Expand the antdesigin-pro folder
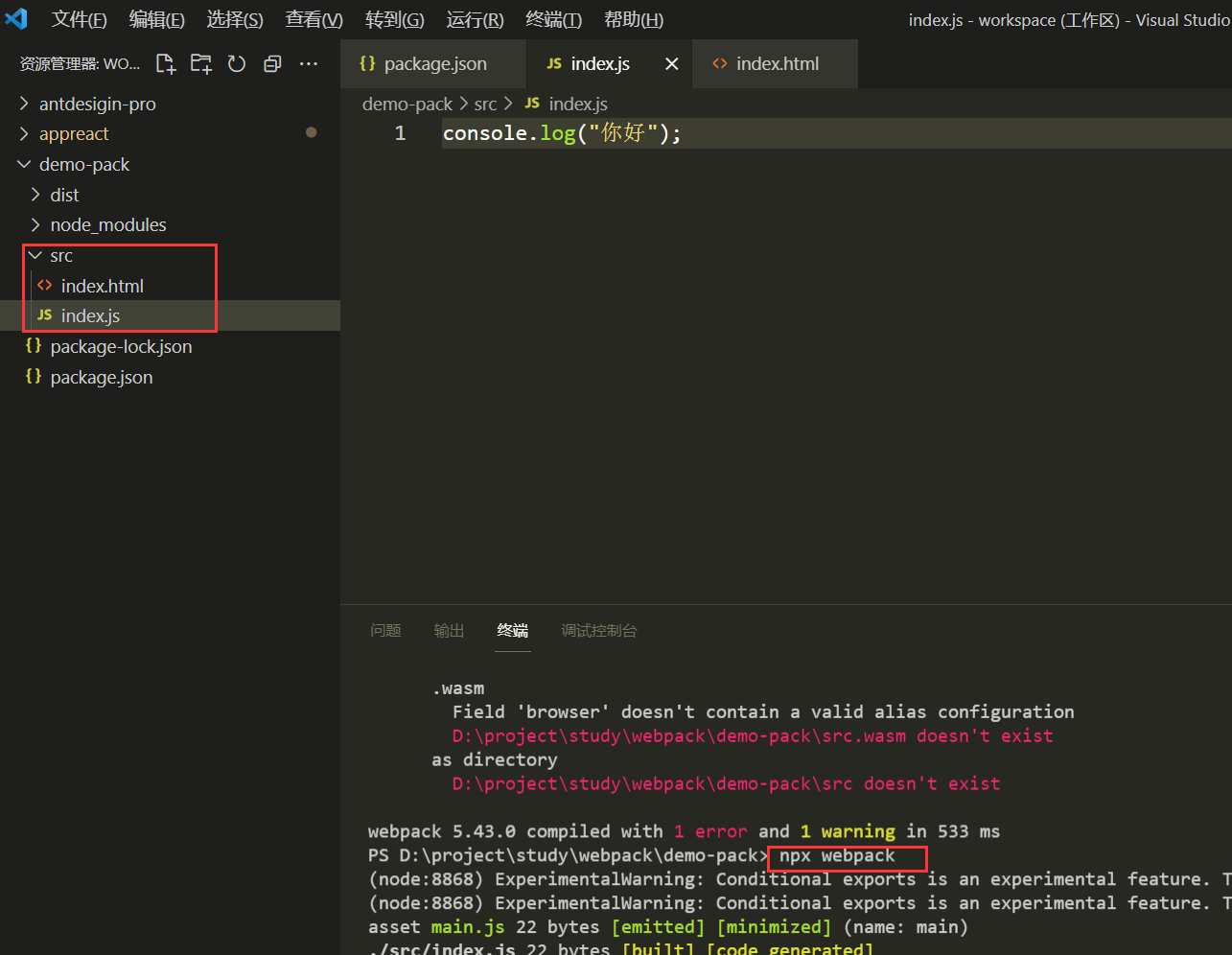The height and width of the screenshot is (955, 1232). (170, 104)
